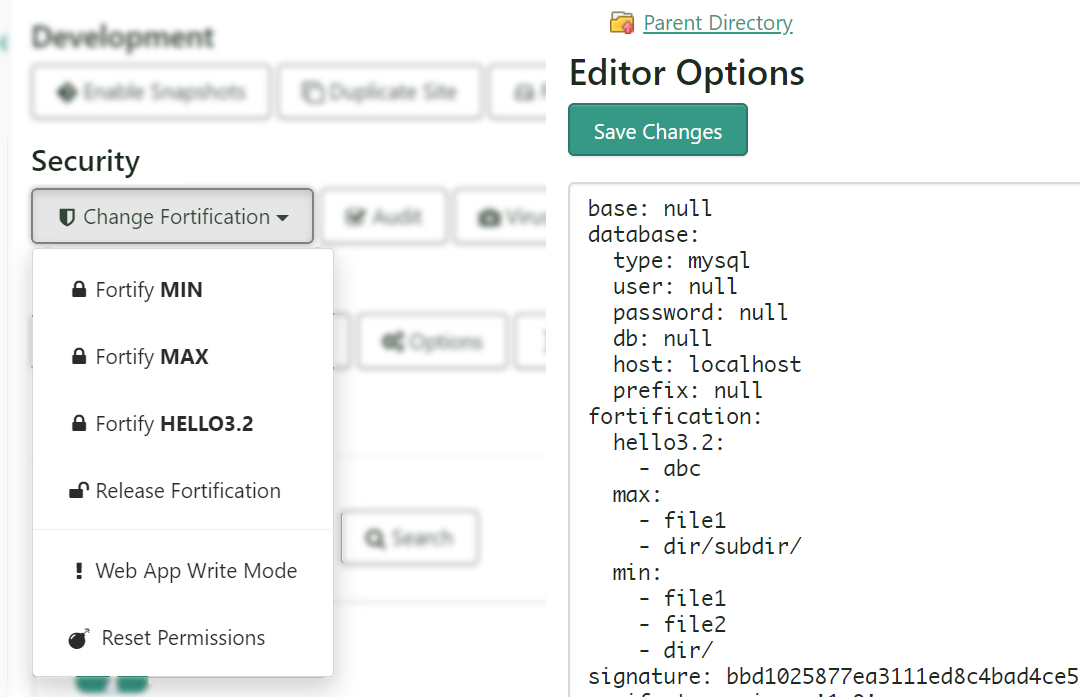Click the magnifier Search button

coord(409,538)
